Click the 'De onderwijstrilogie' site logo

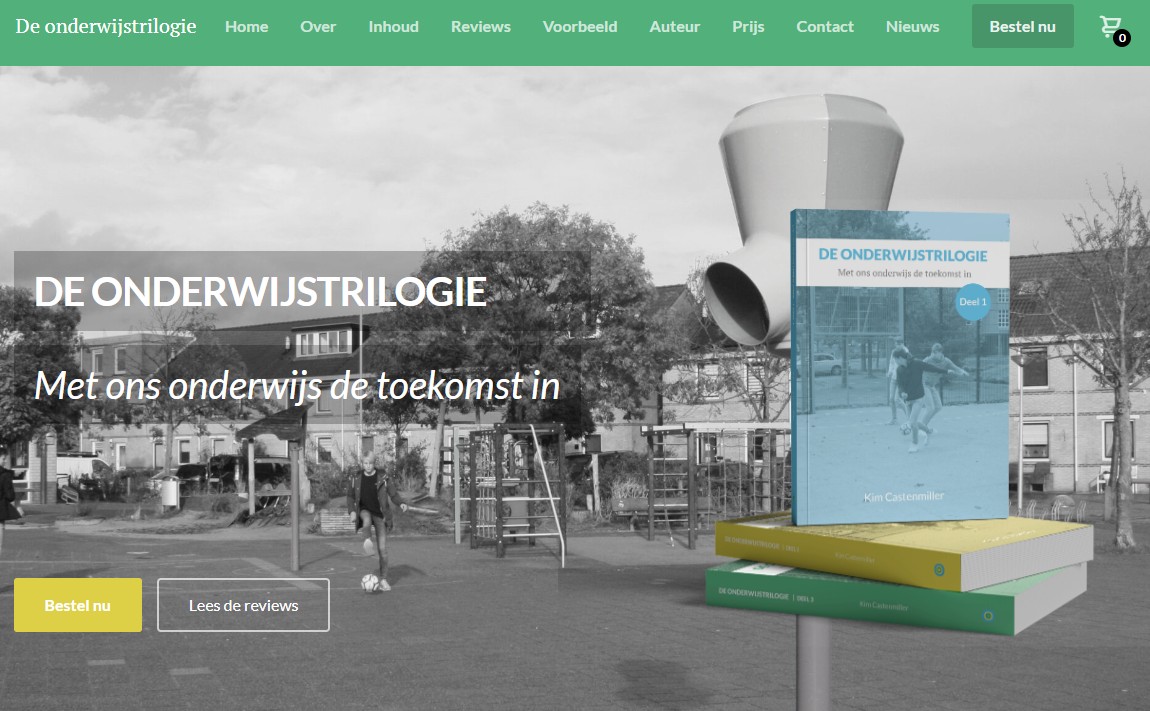[106, 26]
